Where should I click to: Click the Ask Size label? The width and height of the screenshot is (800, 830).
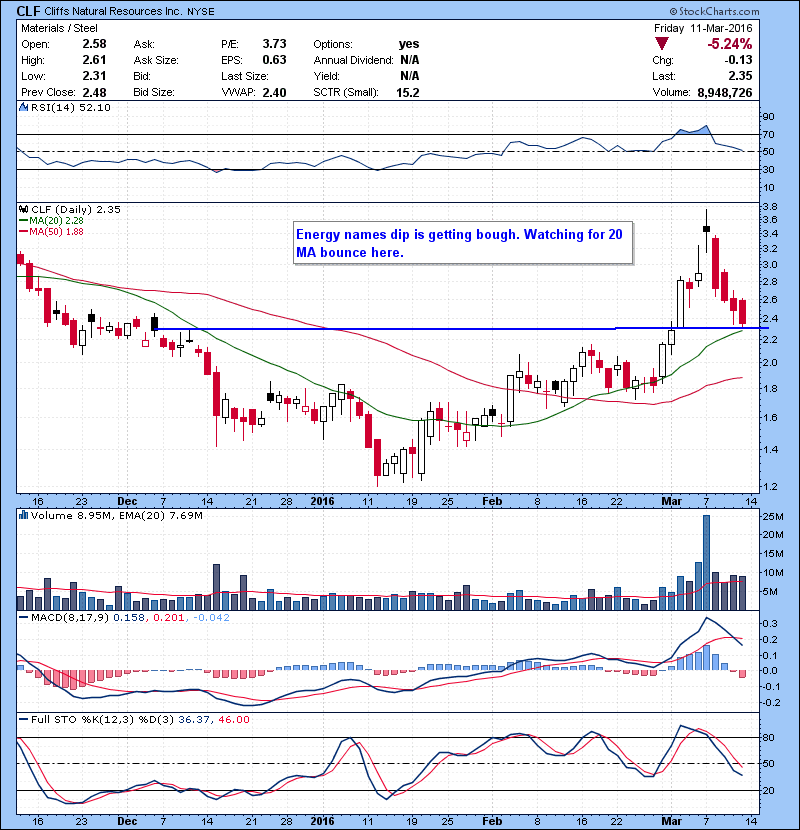pyautogui.click(x=156, y=60)
